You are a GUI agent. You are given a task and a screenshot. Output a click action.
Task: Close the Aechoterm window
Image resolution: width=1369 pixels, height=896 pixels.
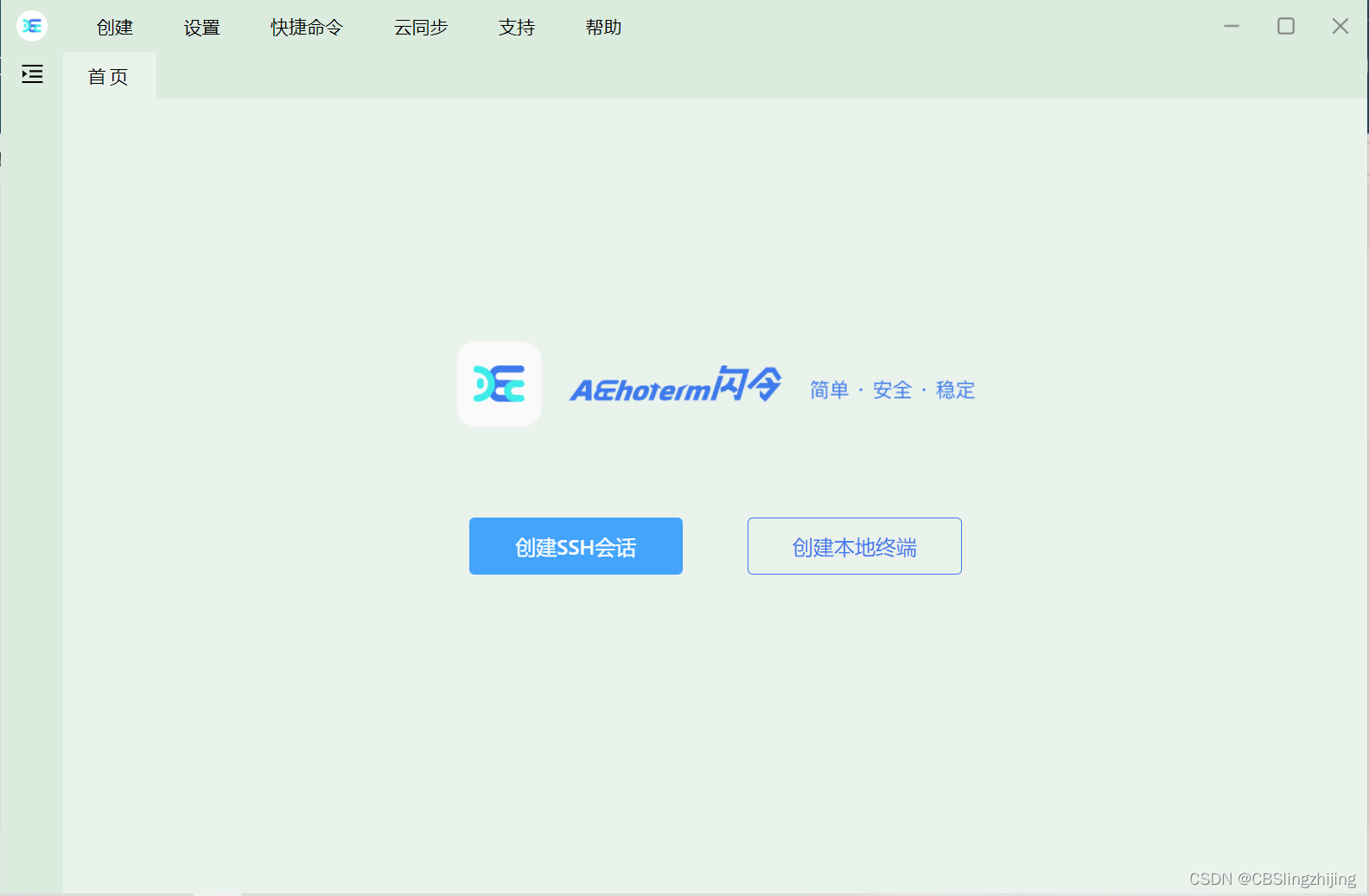tap(1340, 27)
